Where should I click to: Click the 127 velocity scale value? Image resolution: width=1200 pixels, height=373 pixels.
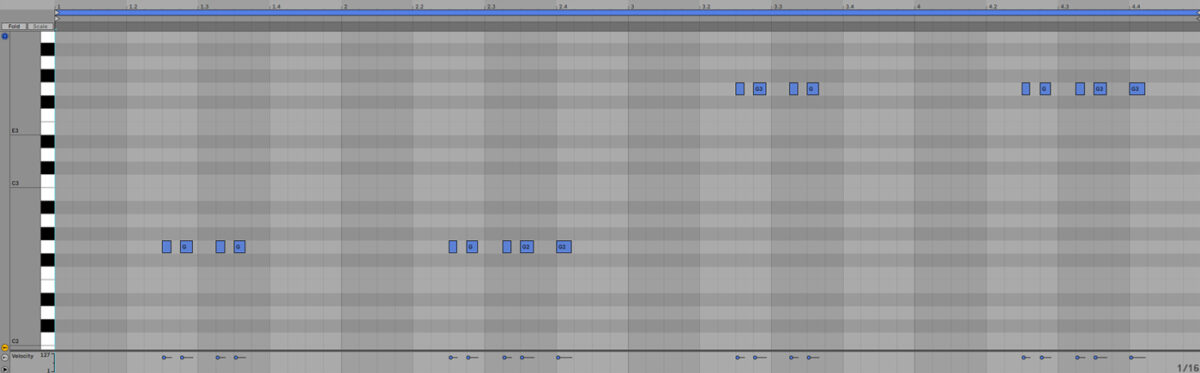pos(45,355)
